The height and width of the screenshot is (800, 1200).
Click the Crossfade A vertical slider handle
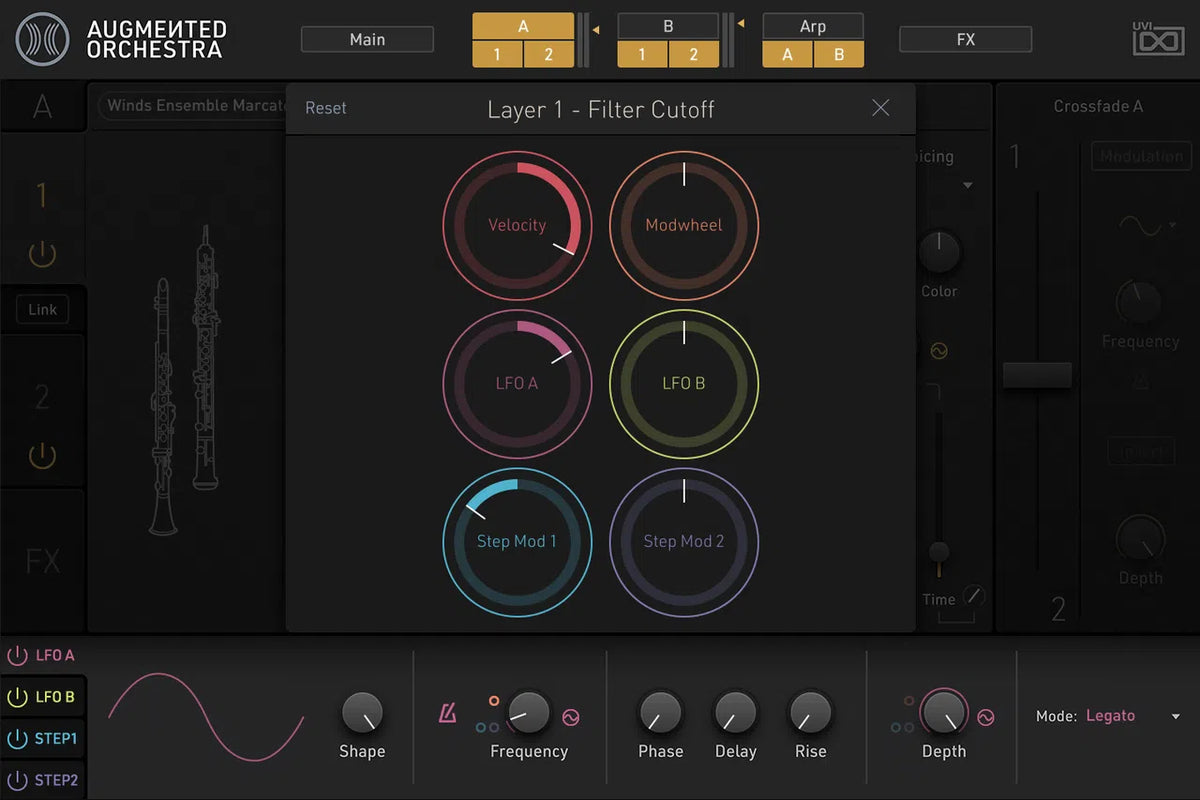(x=1037, y=375)
